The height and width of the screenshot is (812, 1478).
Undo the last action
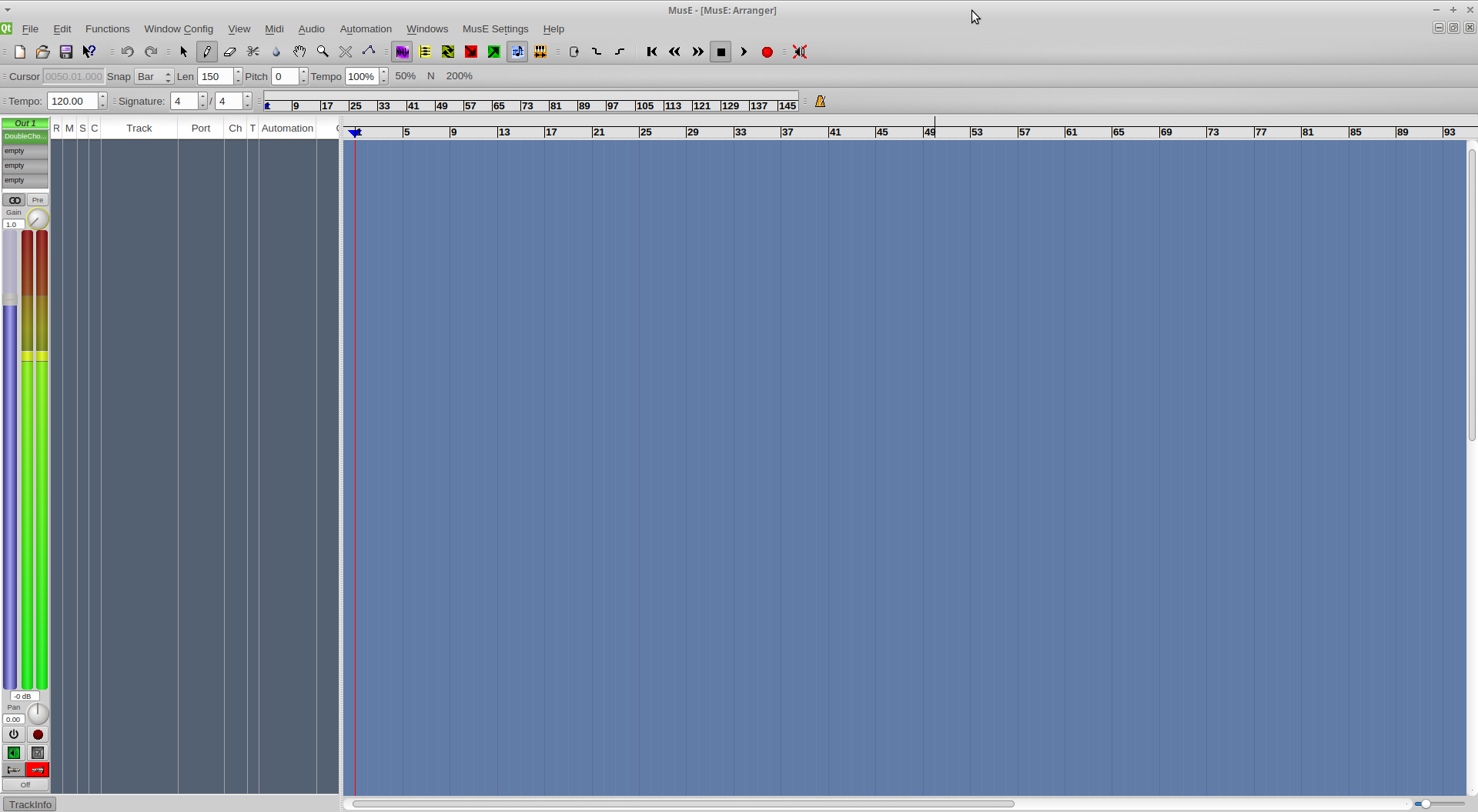128,52
